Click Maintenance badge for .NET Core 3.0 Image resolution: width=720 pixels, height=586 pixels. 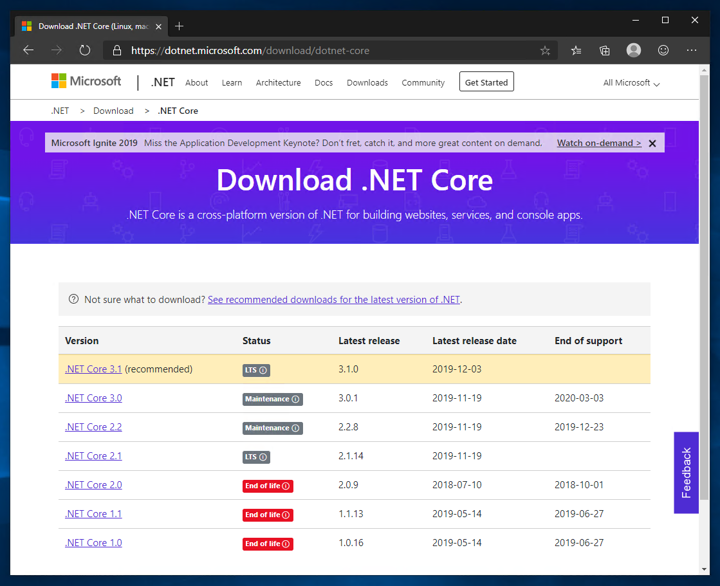pos(272,399)
